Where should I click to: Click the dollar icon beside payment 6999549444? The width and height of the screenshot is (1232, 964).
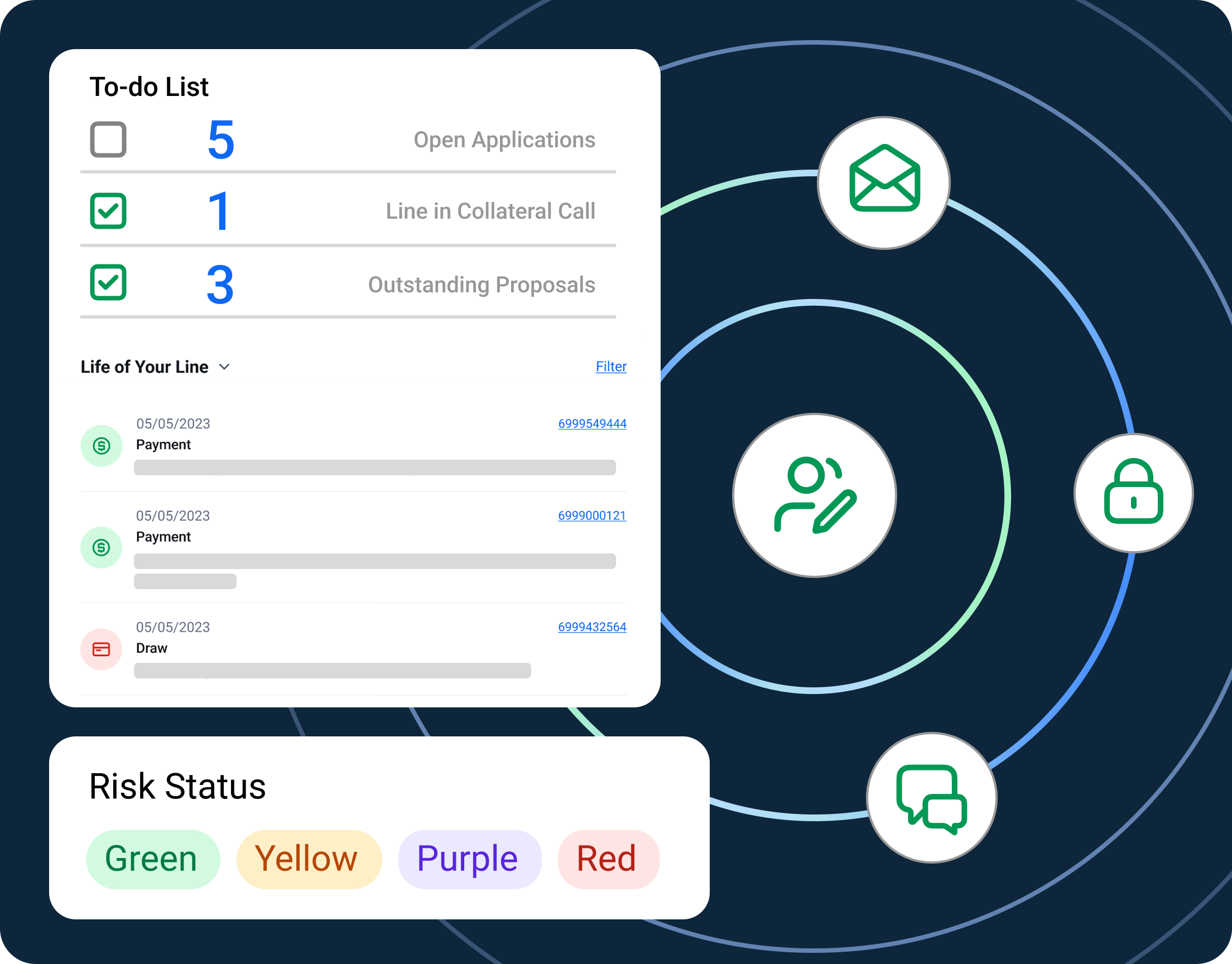[102, 446]
